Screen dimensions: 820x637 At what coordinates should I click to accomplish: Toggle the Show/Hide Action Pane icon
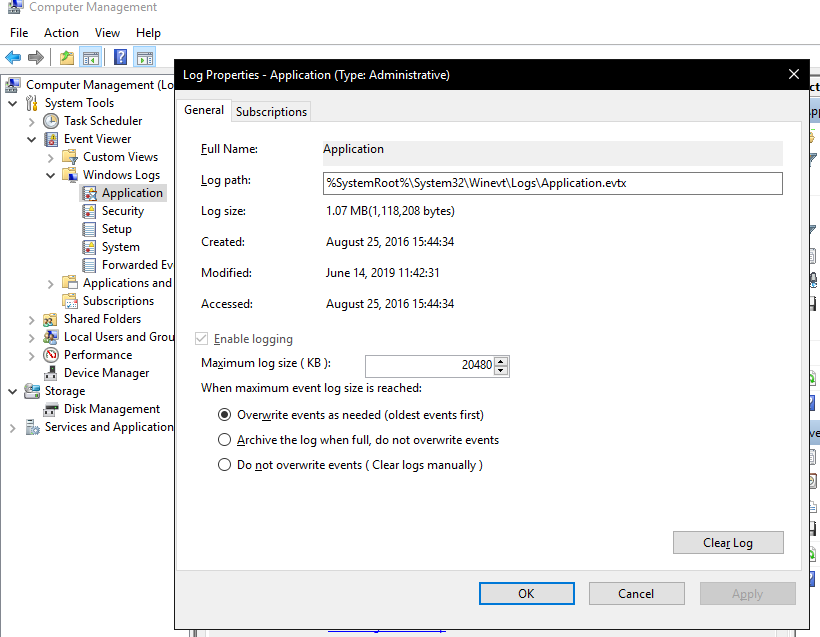click(144, 57)
